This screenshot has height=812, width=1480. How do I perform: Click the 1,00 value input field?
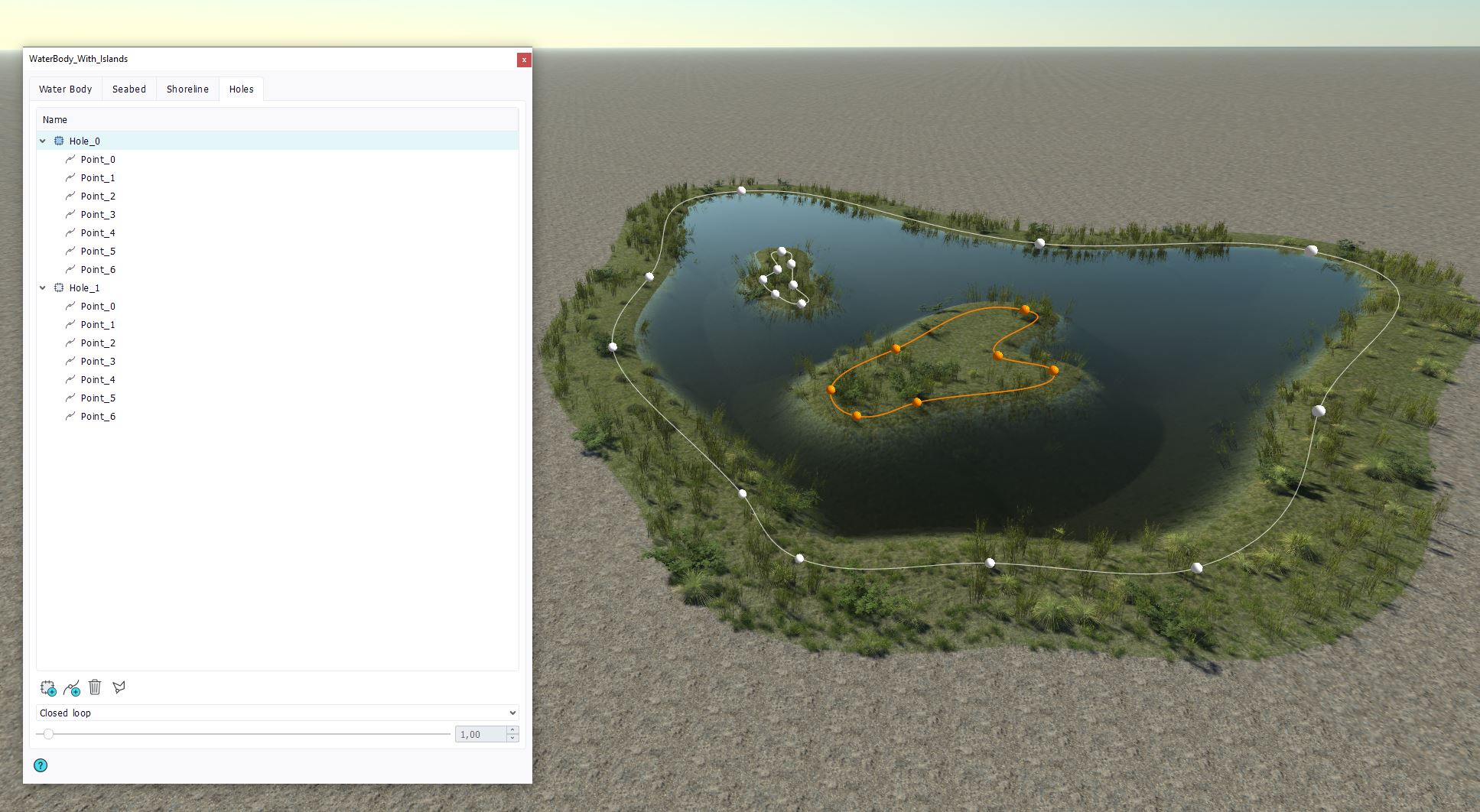(x=480, y=734)
